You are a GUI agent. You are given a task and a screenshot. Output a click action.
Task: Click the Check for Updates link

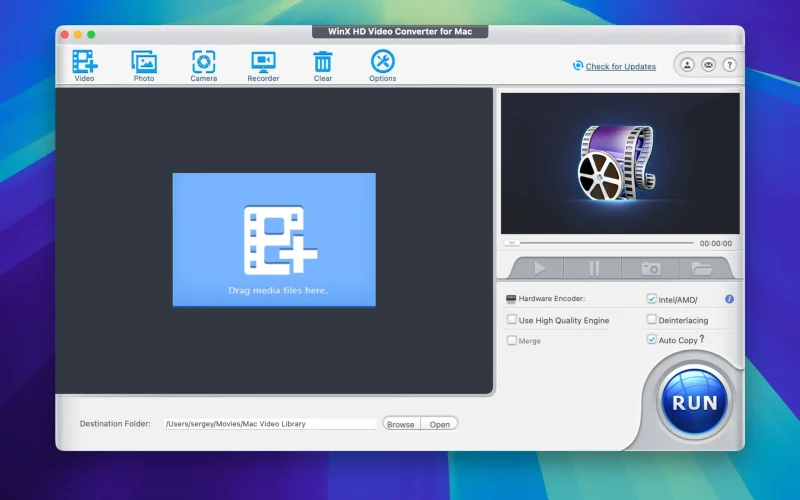(x=620, y=66)
